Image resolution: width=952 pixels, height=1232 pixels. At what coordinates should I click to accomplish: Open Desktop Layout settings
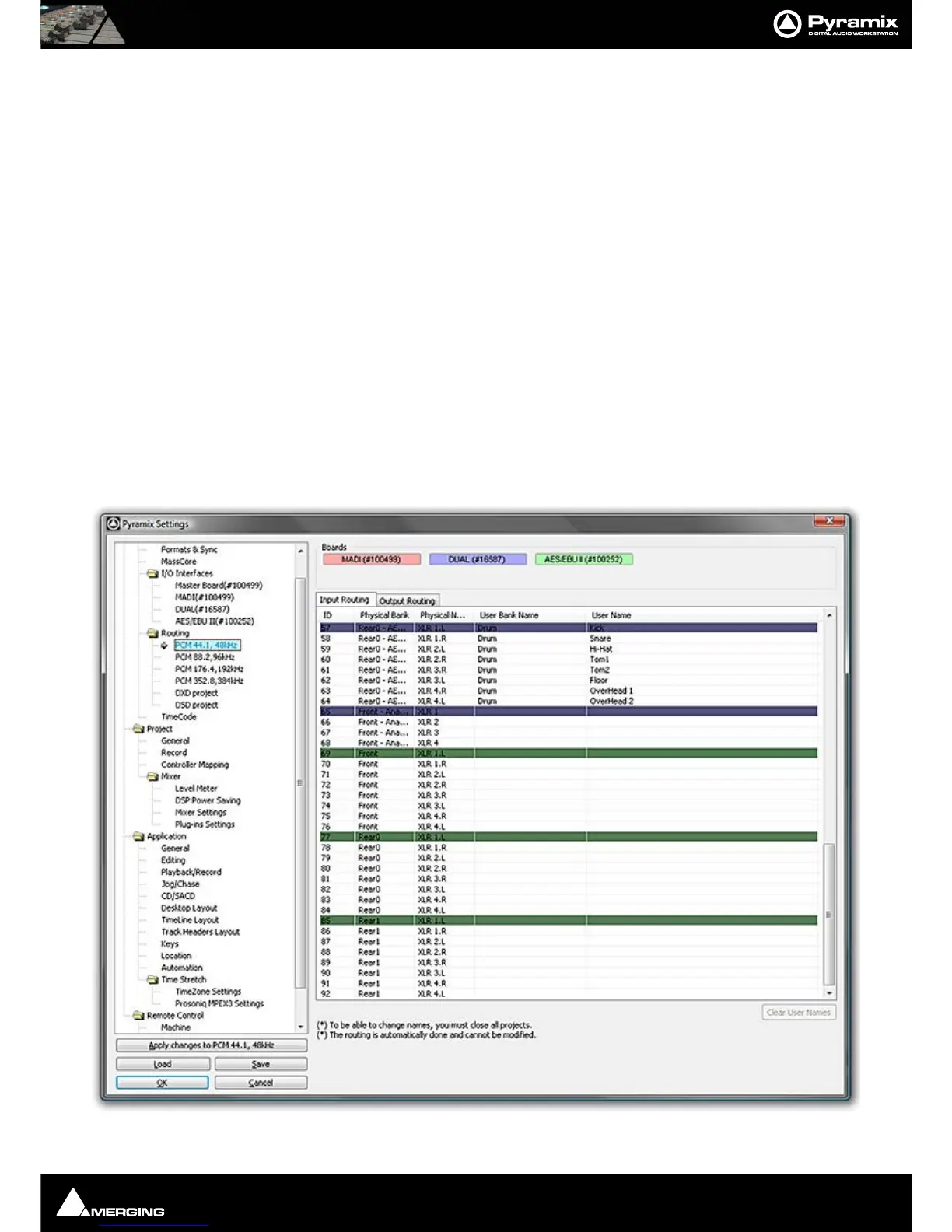(x=189, y=908)
